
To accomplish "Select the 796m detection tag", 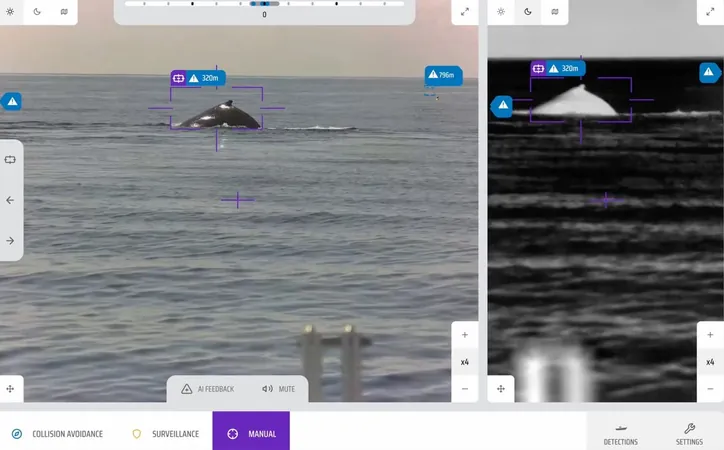I will tap(443, 75).
